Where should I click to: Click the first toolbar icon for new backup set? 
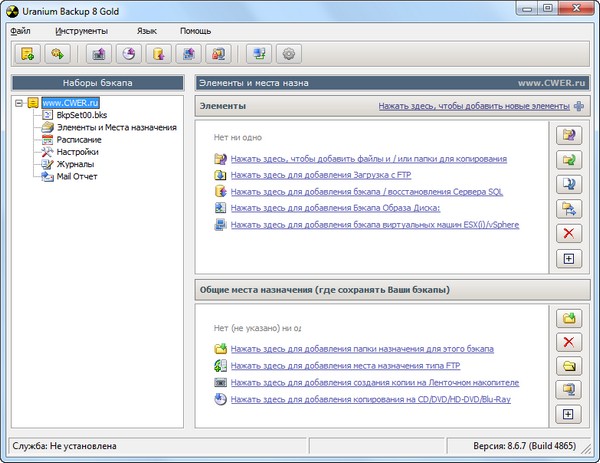pos(28,54)
